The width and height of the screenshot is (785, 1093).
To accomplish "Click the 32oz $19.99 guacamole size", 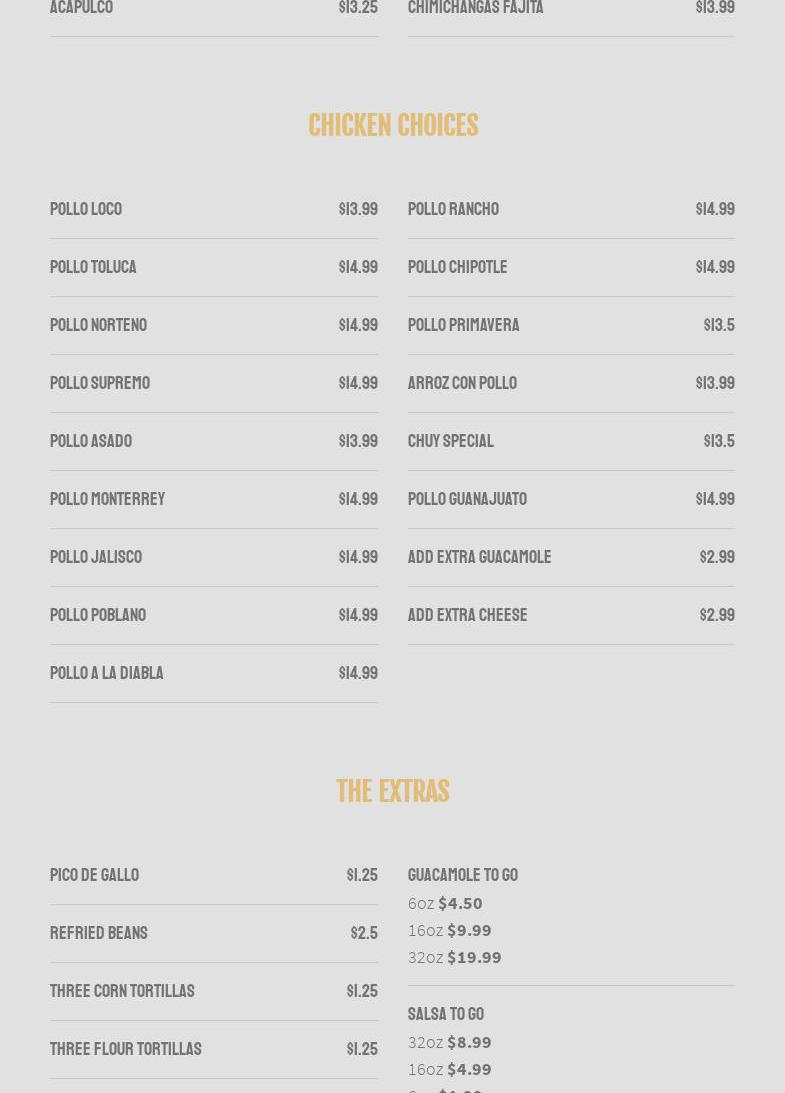I will point(454,957).
